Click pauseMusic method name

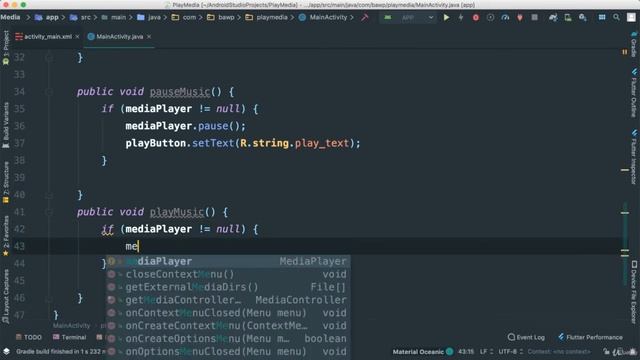180,92
